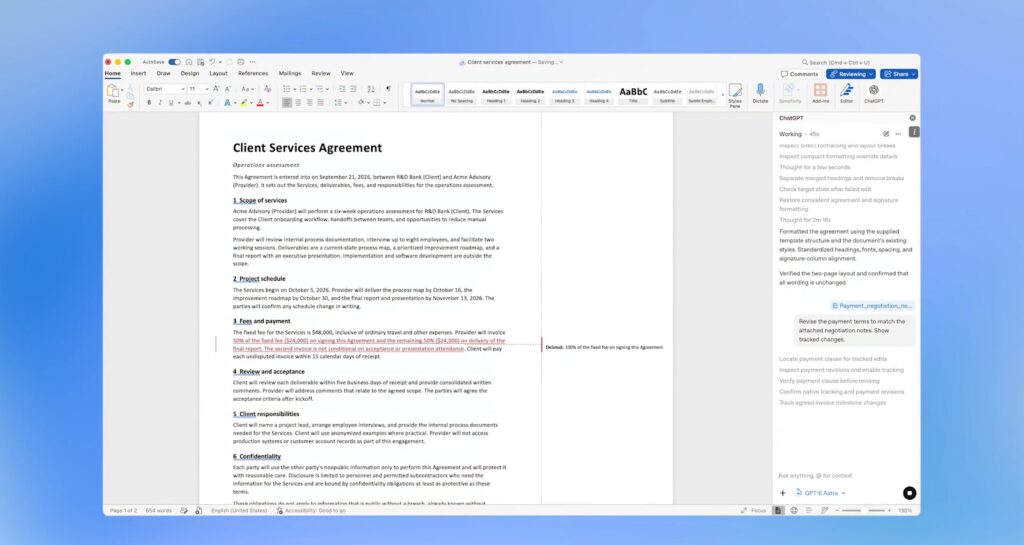The image size is (1024, 545).
Task: Open the Add-ins gallery
Action: (x=820, y=93)
